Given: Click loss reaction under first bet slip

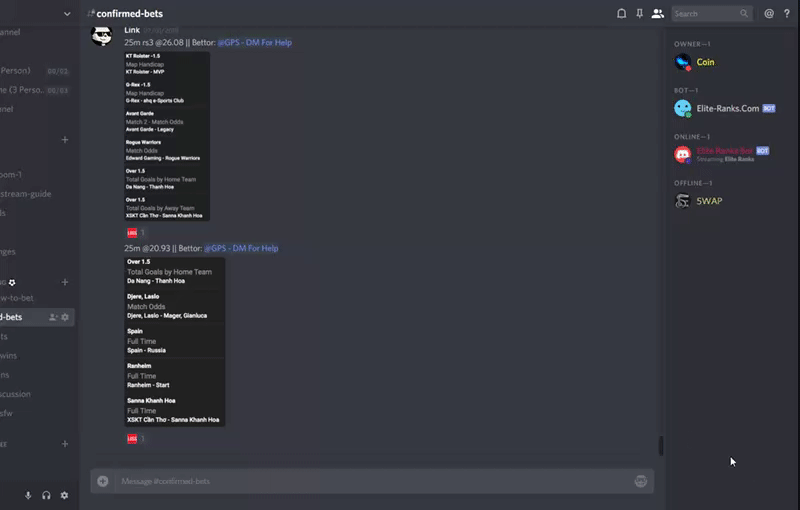Looking at the screenshot, I should 136,233.
